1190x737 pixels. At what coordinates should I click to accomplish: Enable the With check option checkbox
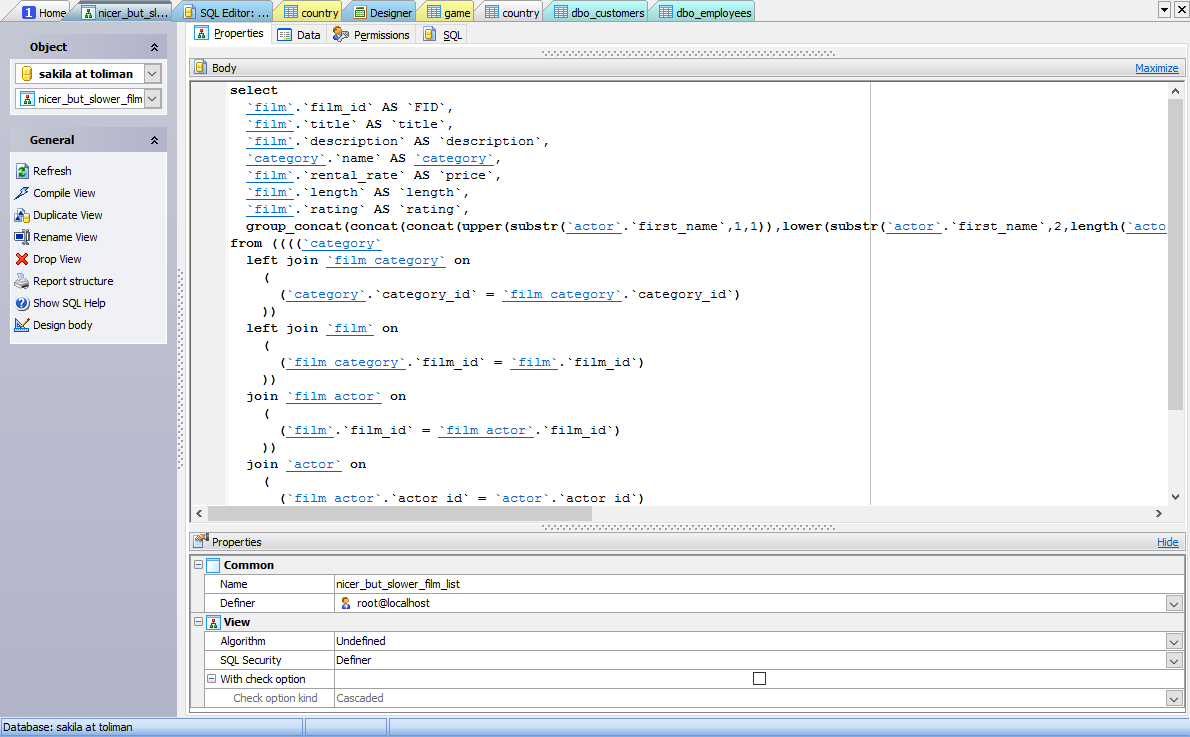(759, 679)
